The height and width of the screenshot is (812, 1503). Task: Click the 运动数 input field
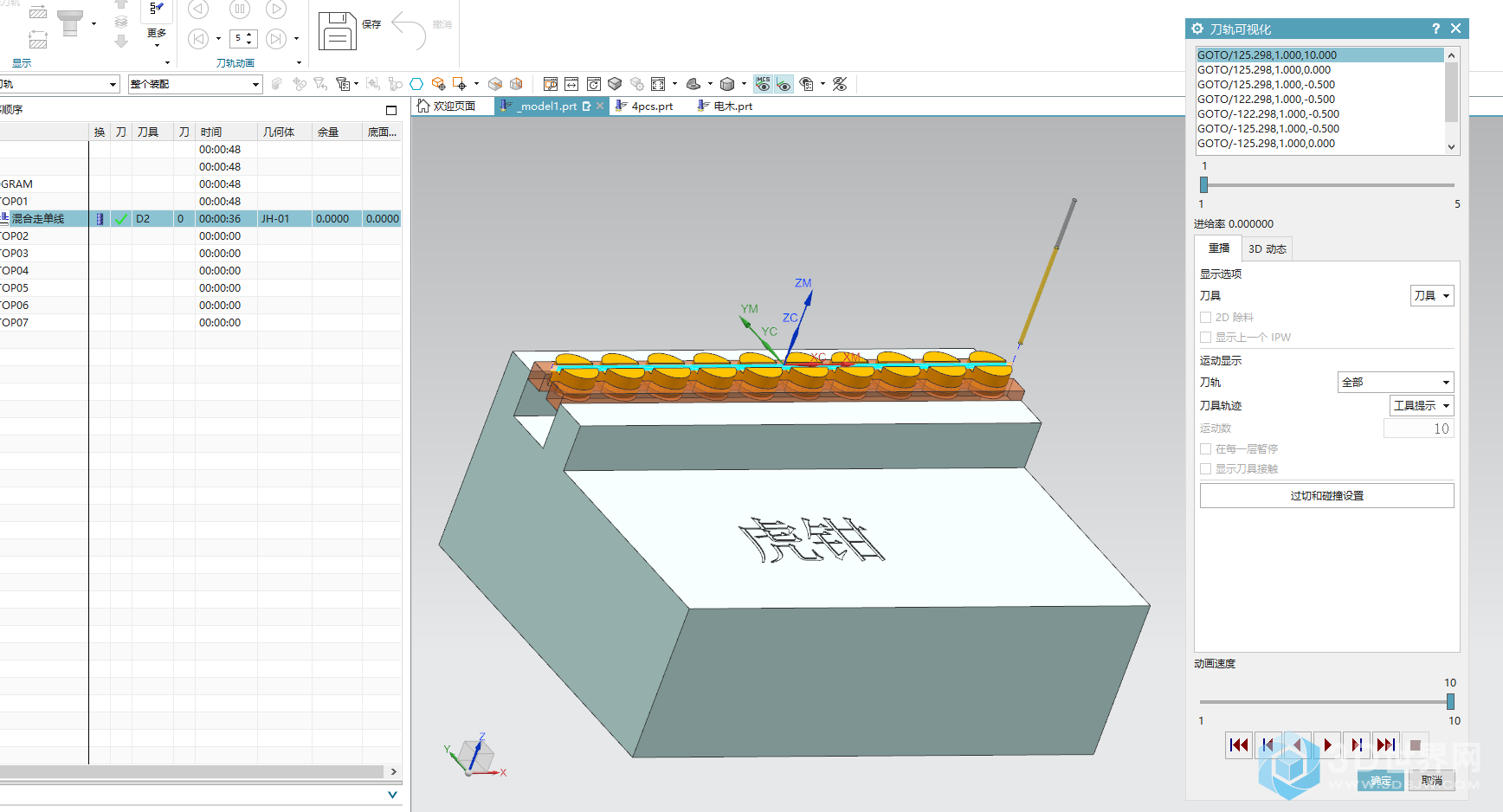click(x=1418, y=429)
